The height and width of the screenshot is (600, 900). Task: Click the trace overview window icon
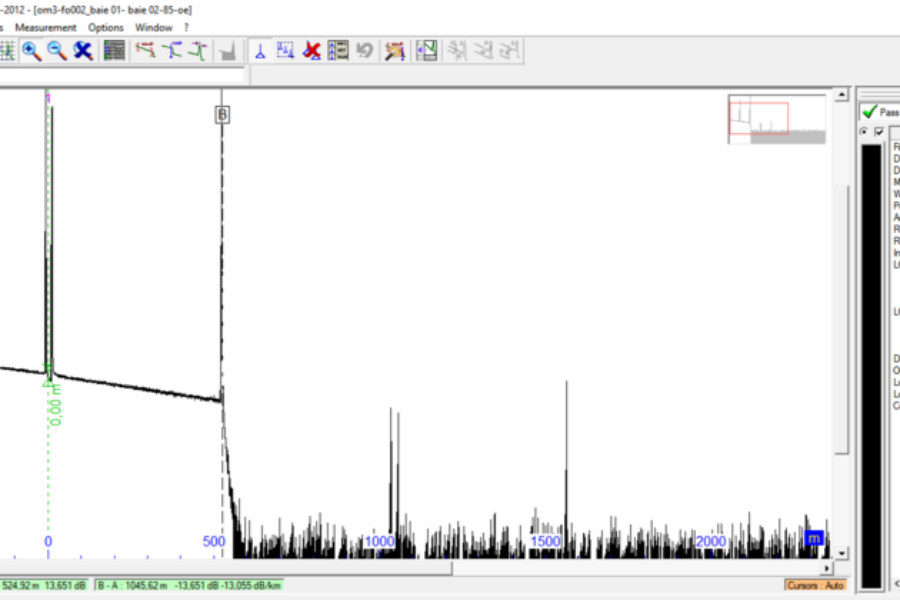click(x=427, y=50)
